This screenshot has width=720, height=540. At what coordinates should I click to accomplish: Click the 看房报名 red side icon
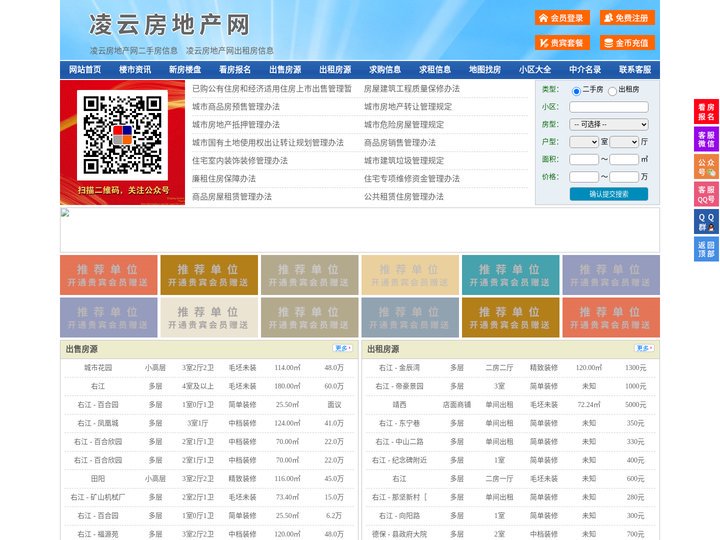click(x=706, y=112)
